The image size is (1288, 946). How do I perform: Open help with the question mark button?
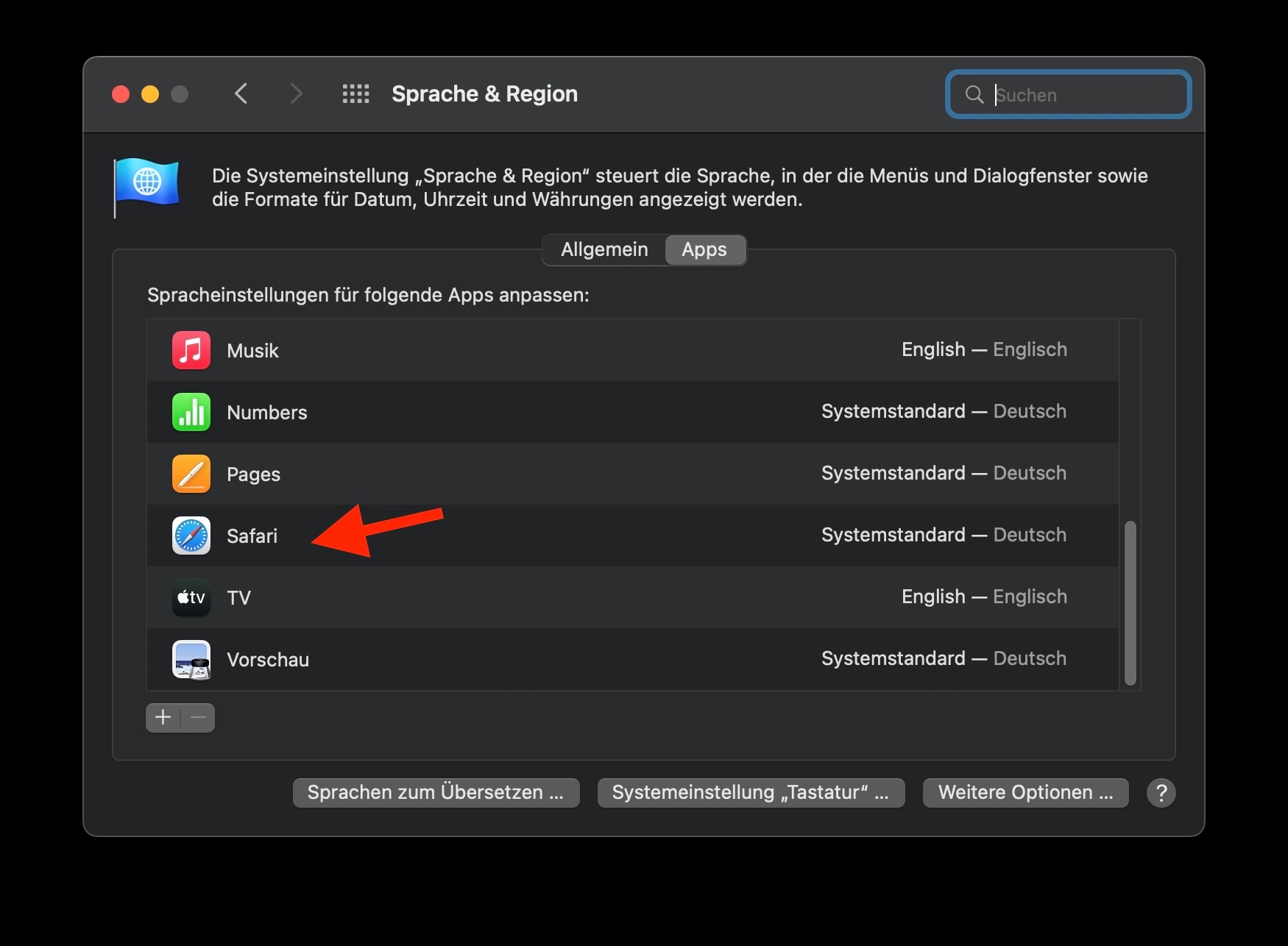pos(1161,793)
